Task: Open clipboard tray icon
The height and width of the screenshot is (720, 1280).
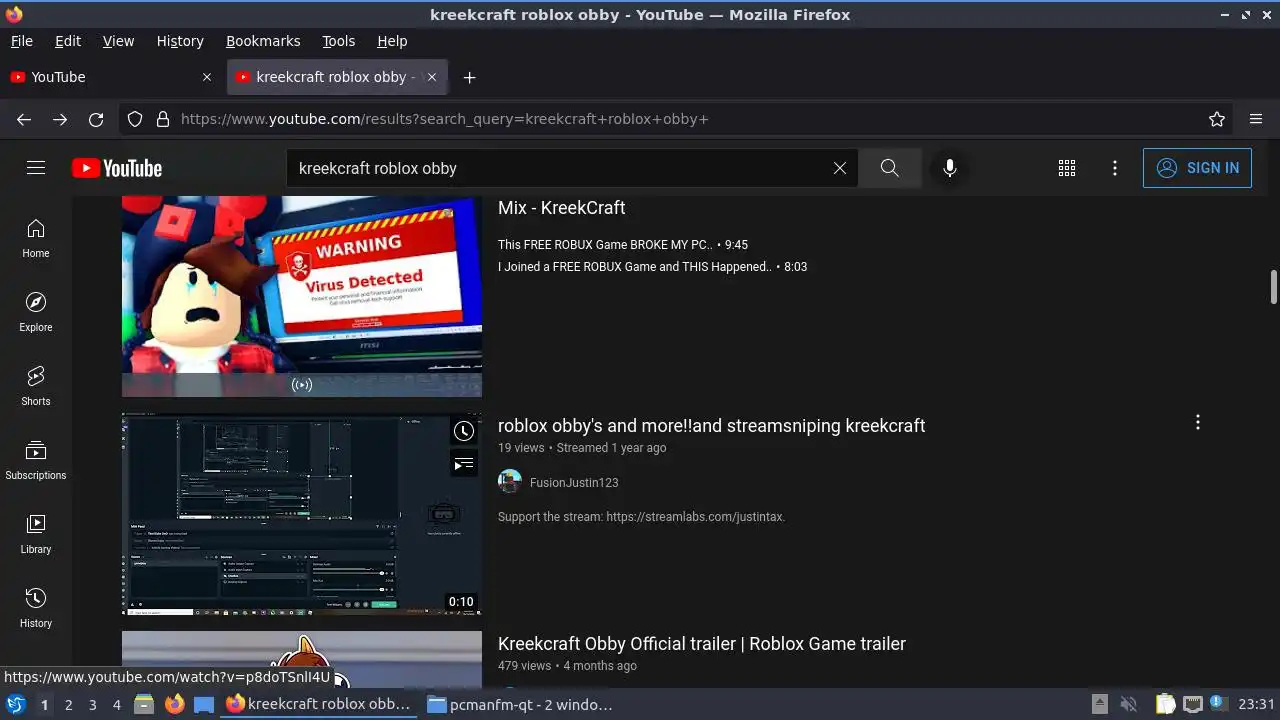Action: (x=1165, y=704)
